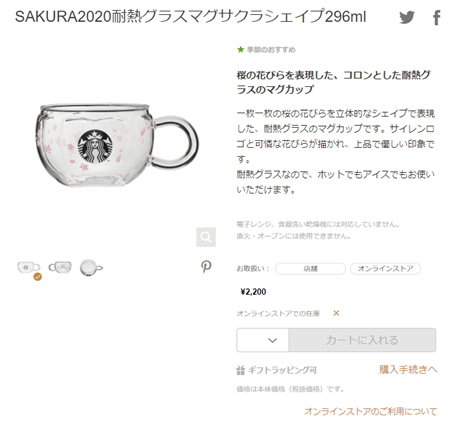Image resolution: width=456 pixels, height=435 pixels.
Task: Pin product with Pinterest icon
Action: point(206,267)
